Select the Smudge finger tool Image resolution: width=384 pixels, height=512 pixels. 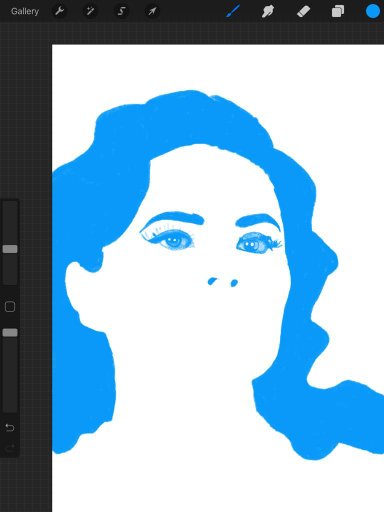(268, 12)
